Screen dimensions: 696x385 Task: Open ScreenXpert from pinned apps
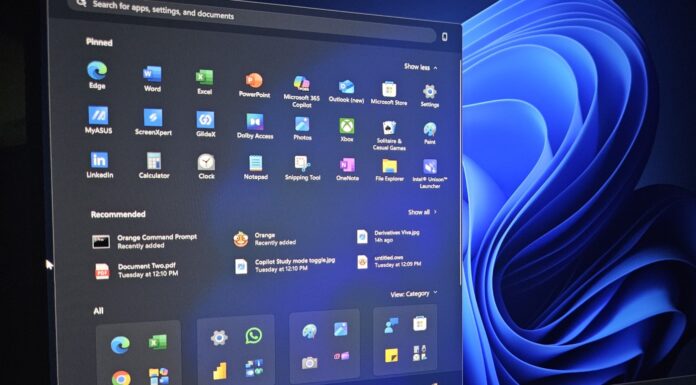coord(153,122)
